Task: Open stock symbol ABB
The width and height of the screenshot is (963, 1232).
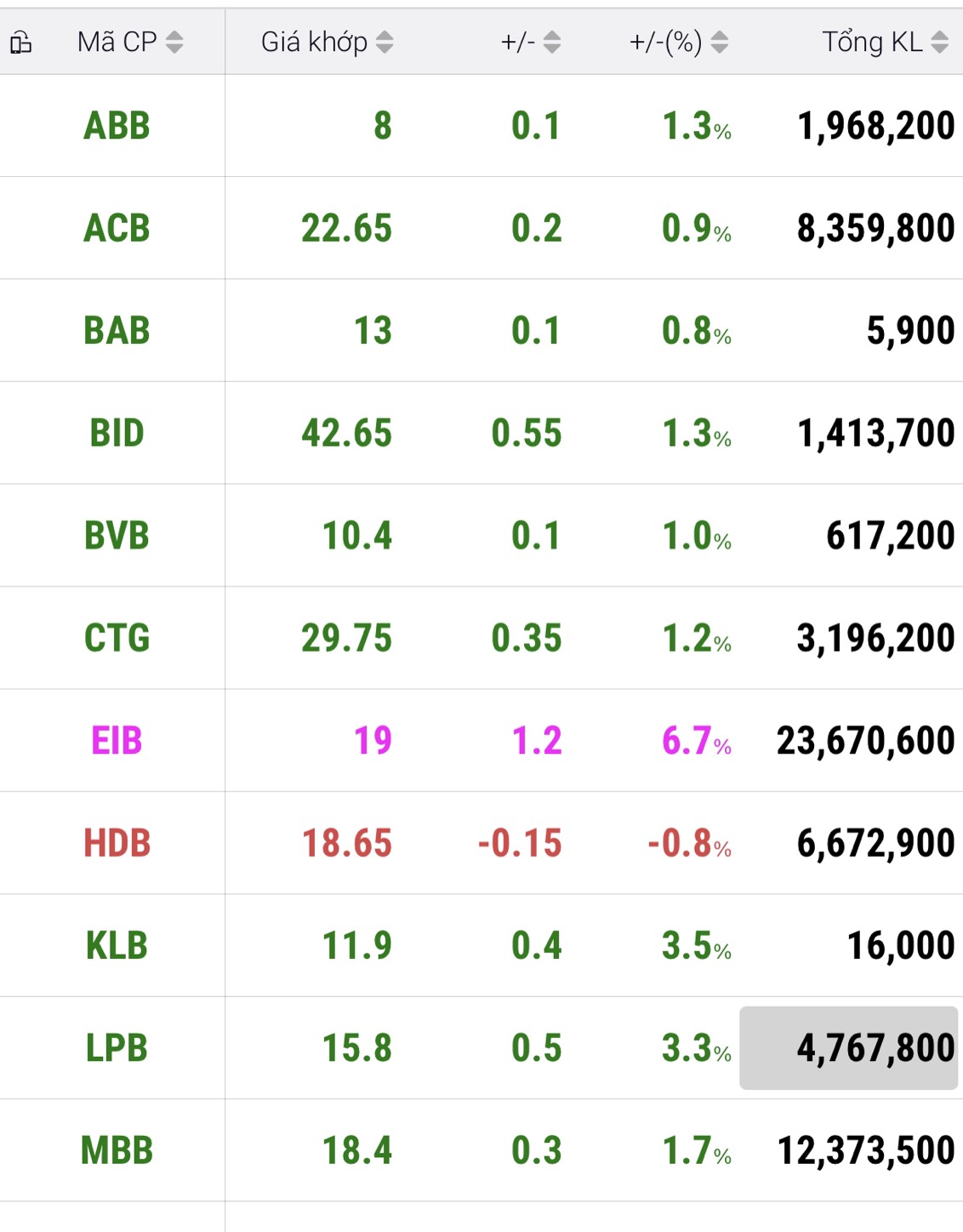Action: pyautogui.click(x=117, y=126)
